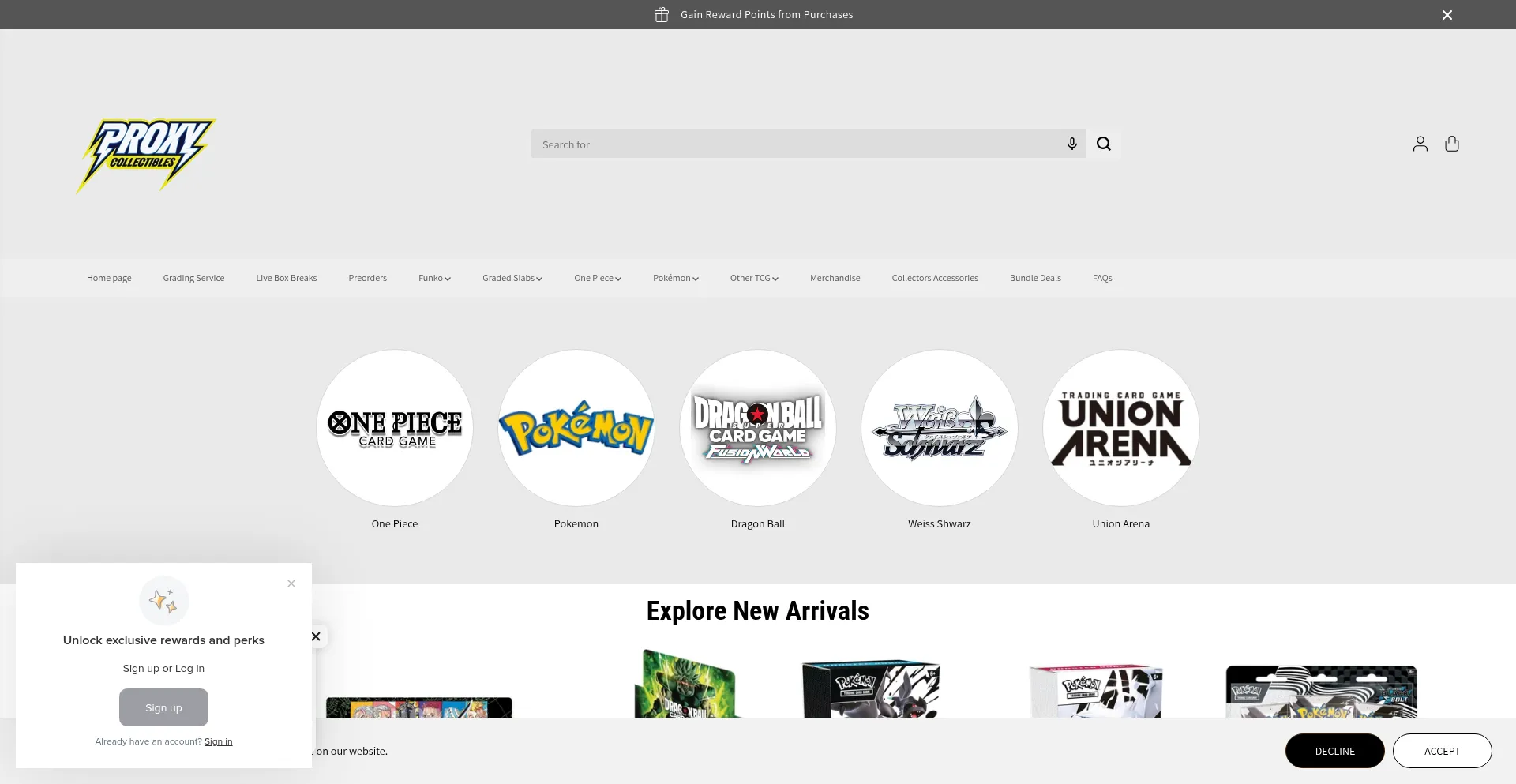Viewport: 1516px width, 784px height.
Task: Select Pokémon circle logo
Action: tap(576, 428)
